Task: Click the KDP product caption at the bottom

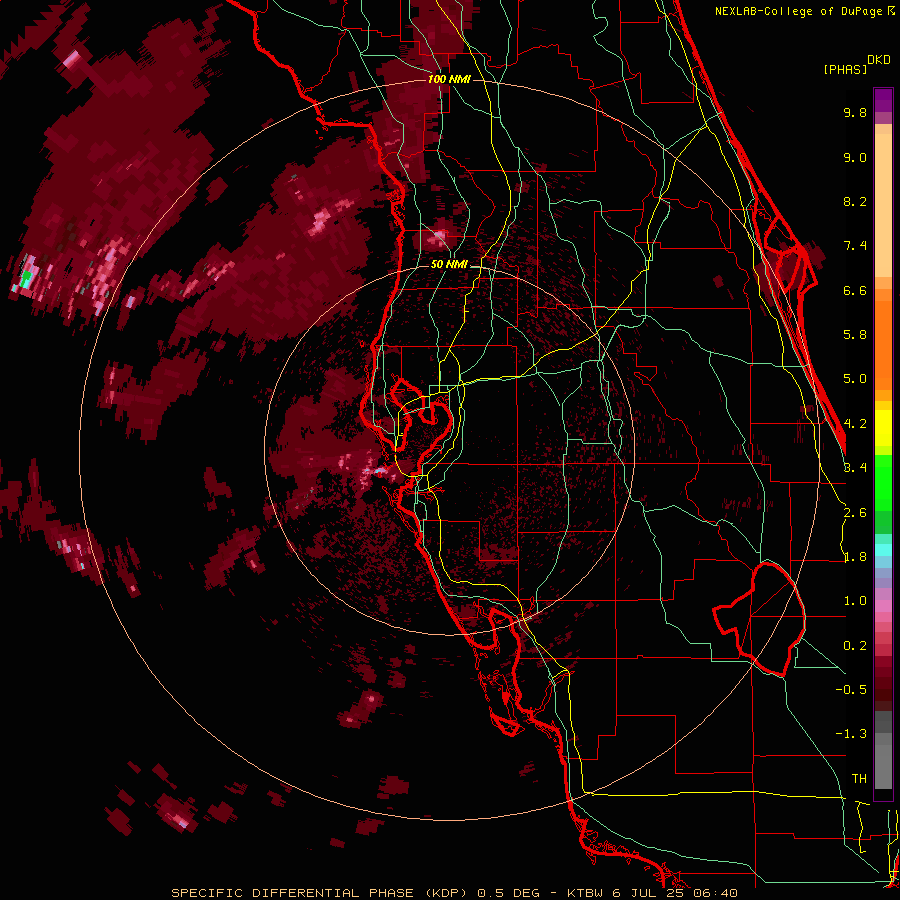Action: point(454,893)
